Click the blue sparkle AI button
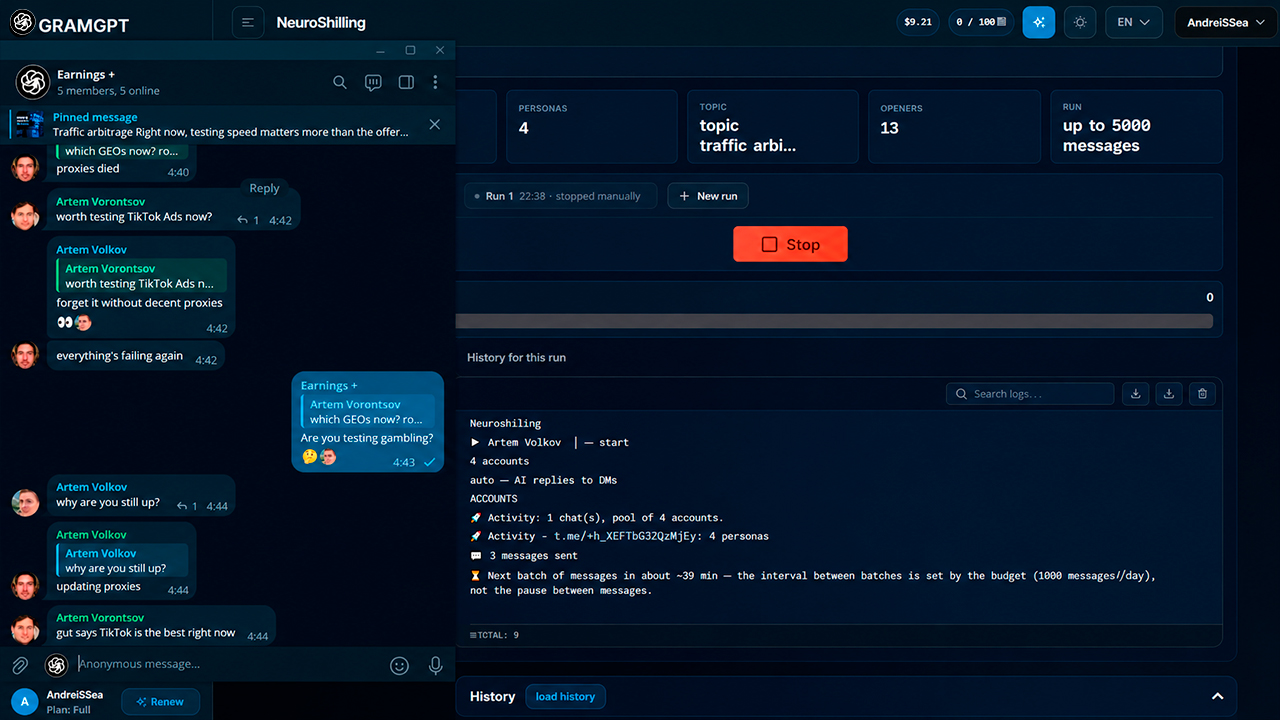 click(1038, 22)
